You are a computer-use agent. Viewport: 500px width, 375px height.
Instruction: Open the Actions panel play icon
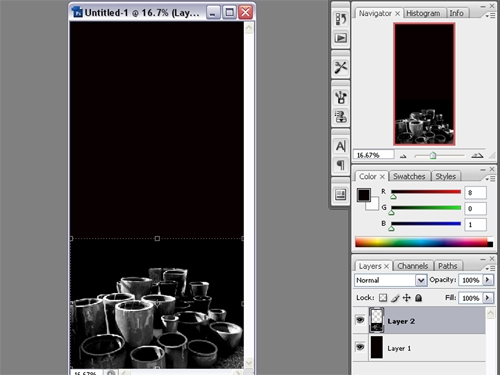pos(340,38)
